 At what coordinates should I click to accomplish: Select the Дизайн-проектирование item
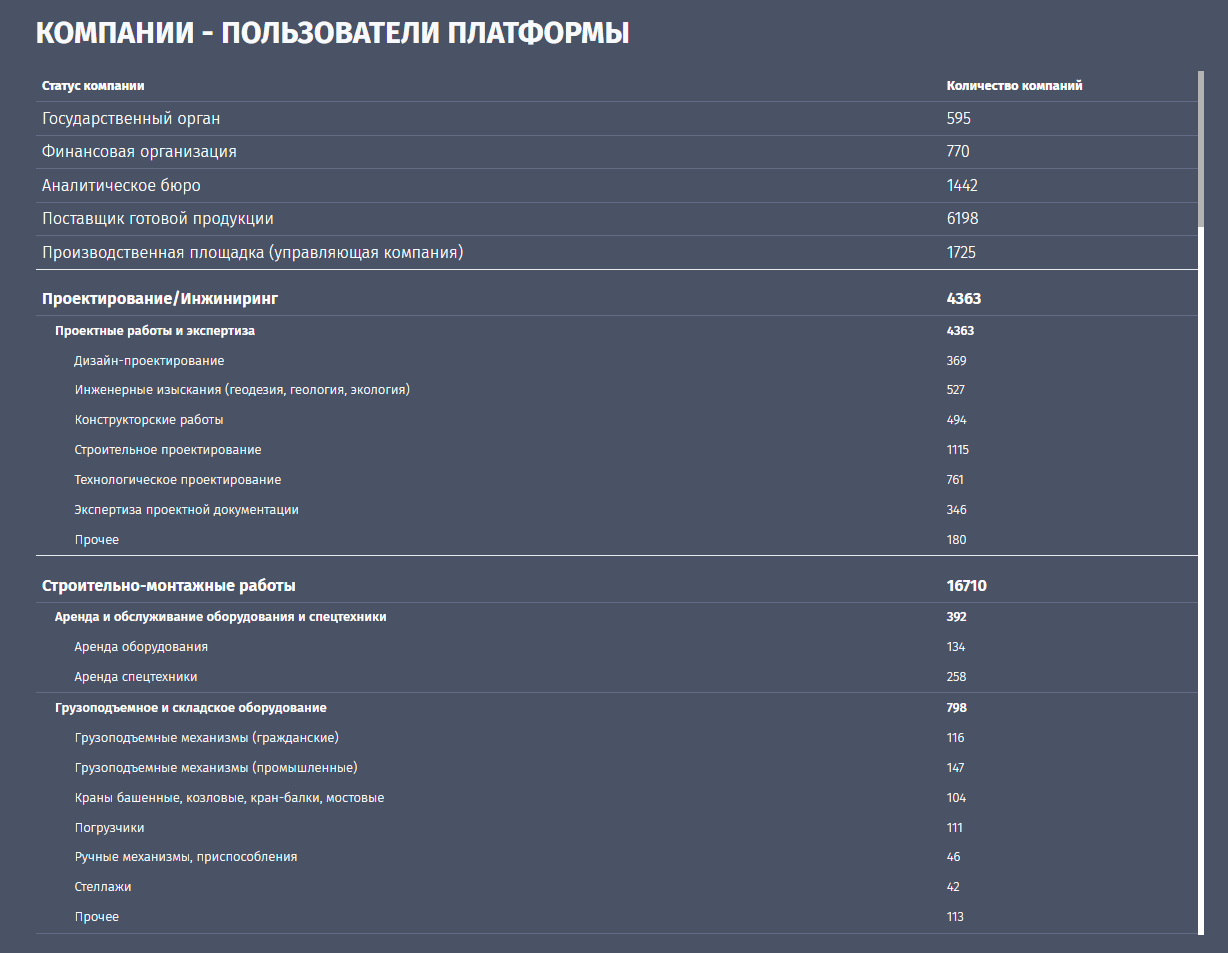(149, 361)
